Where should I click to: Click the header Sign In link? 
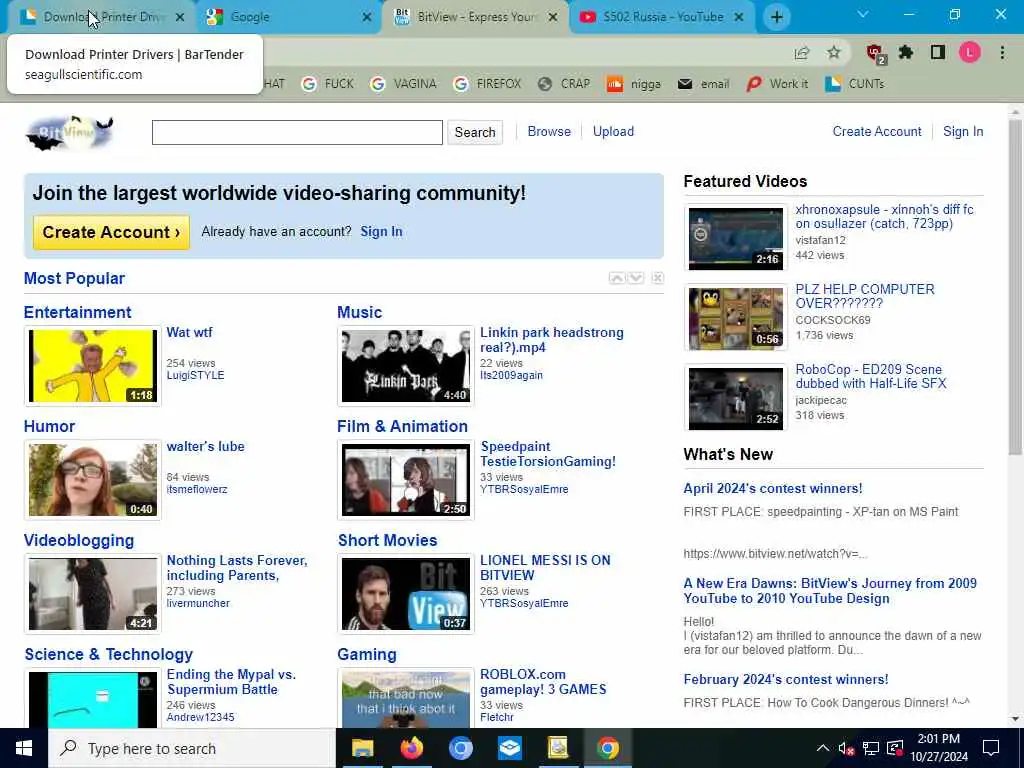(x=963, y=131)
